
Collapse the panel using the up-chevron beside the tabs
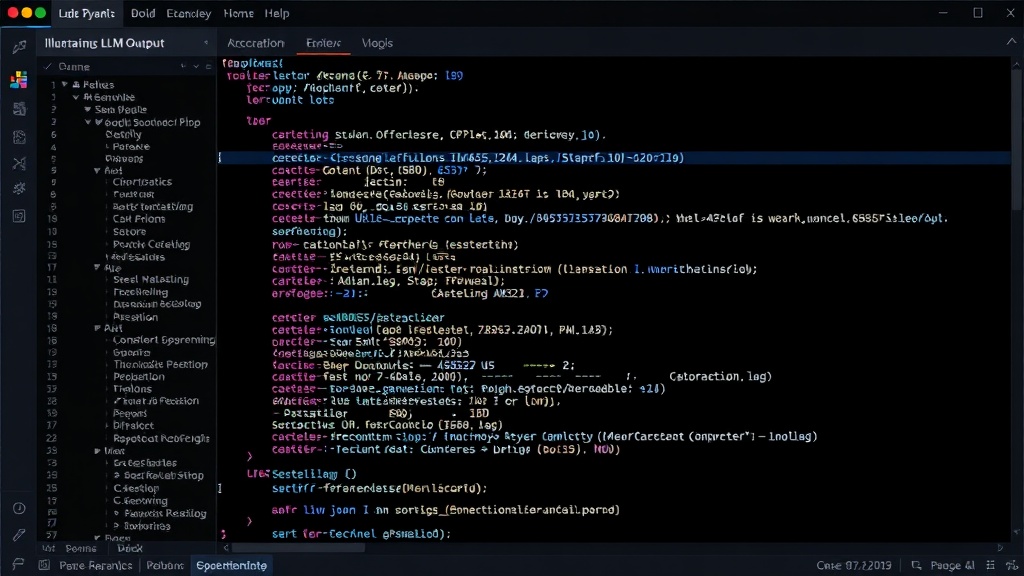(1011, 42)
